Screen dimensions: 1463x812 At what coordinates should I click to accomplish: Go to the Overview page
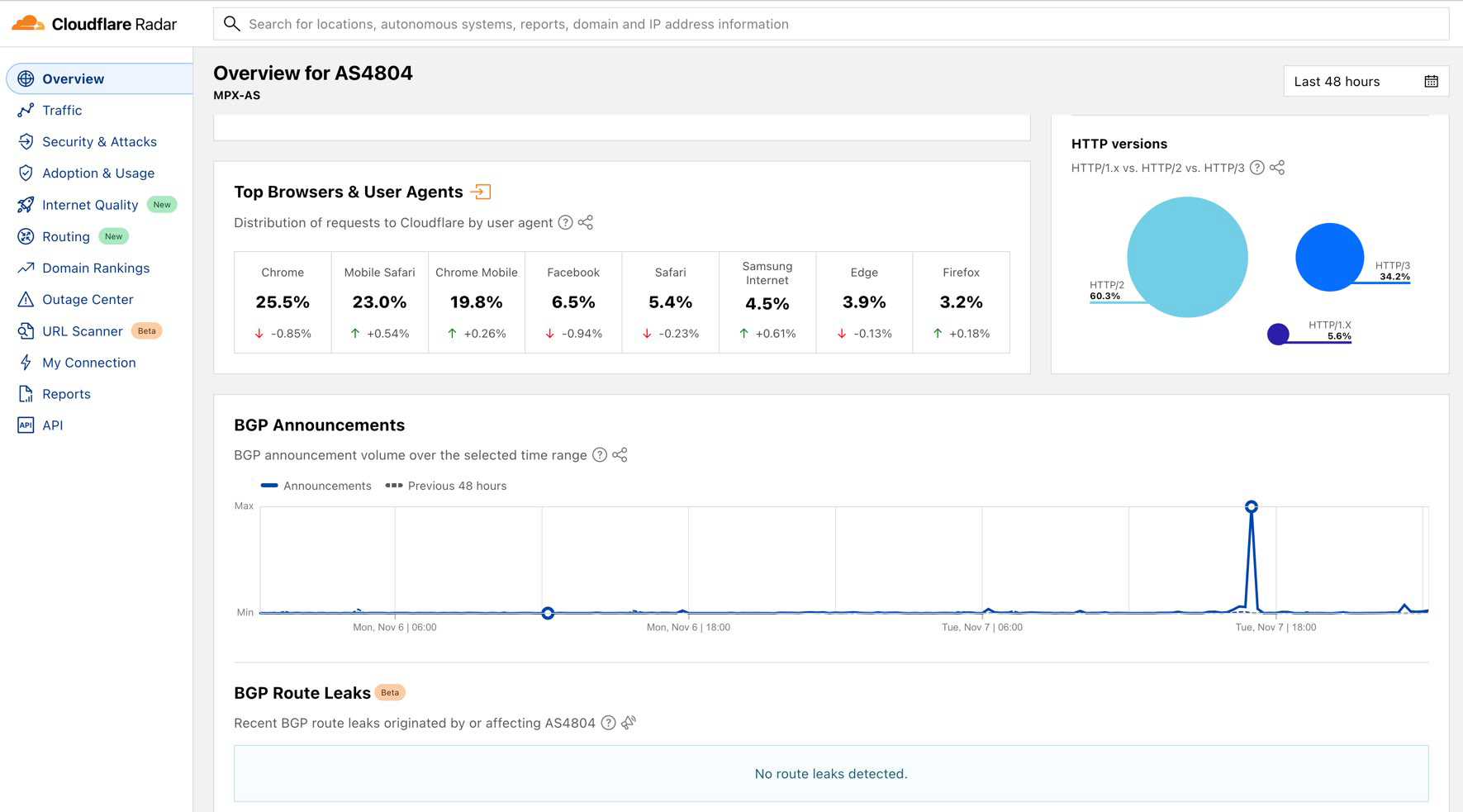pos(100,78)
